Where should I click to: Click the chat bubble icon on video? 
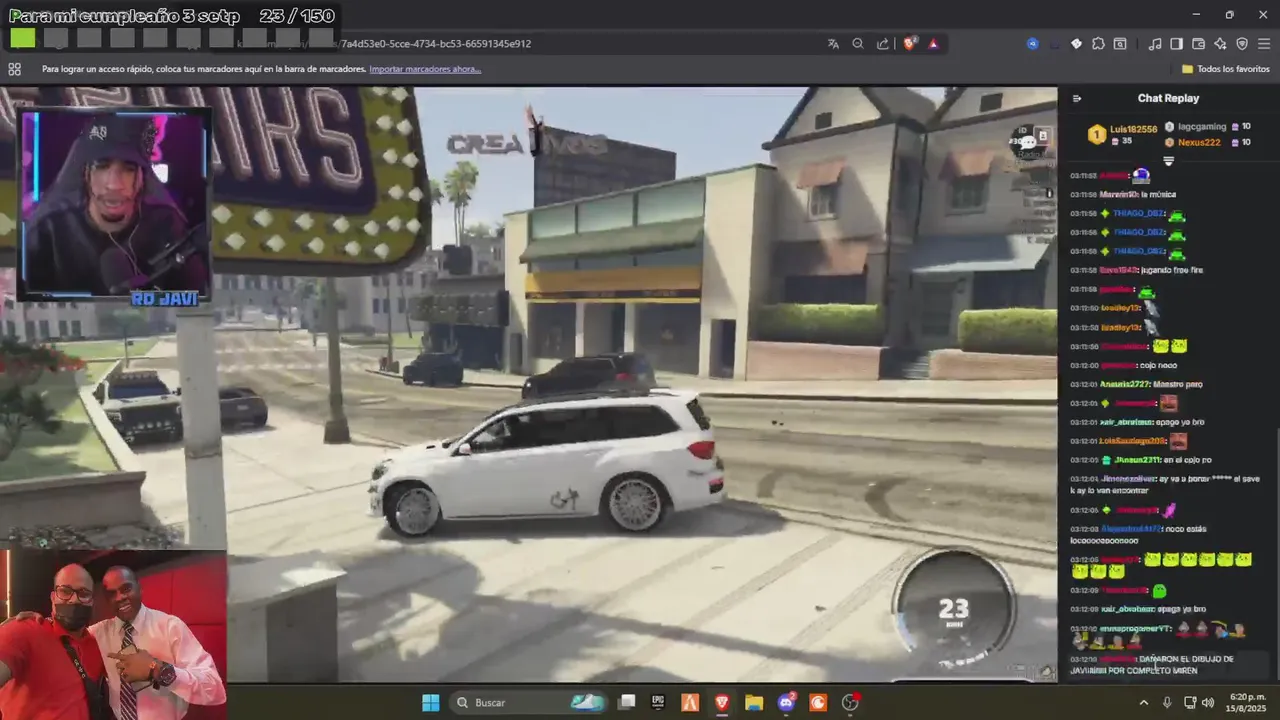[1027, 142]
